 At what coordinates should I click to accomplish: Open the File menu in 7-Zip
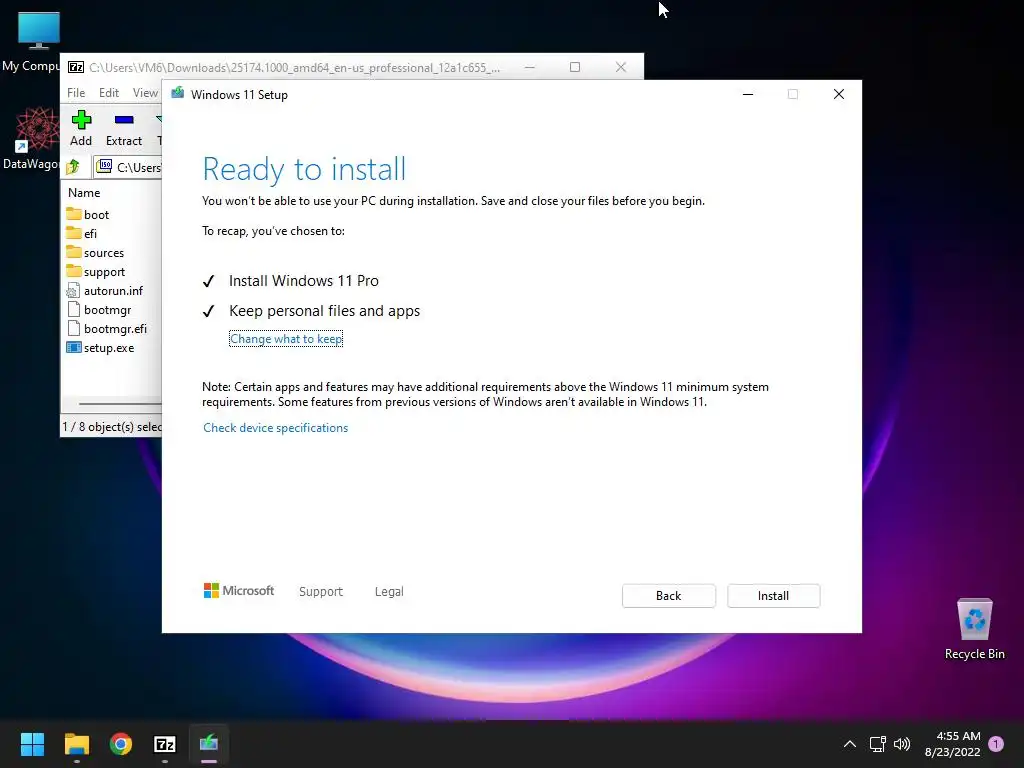(76, 93)
